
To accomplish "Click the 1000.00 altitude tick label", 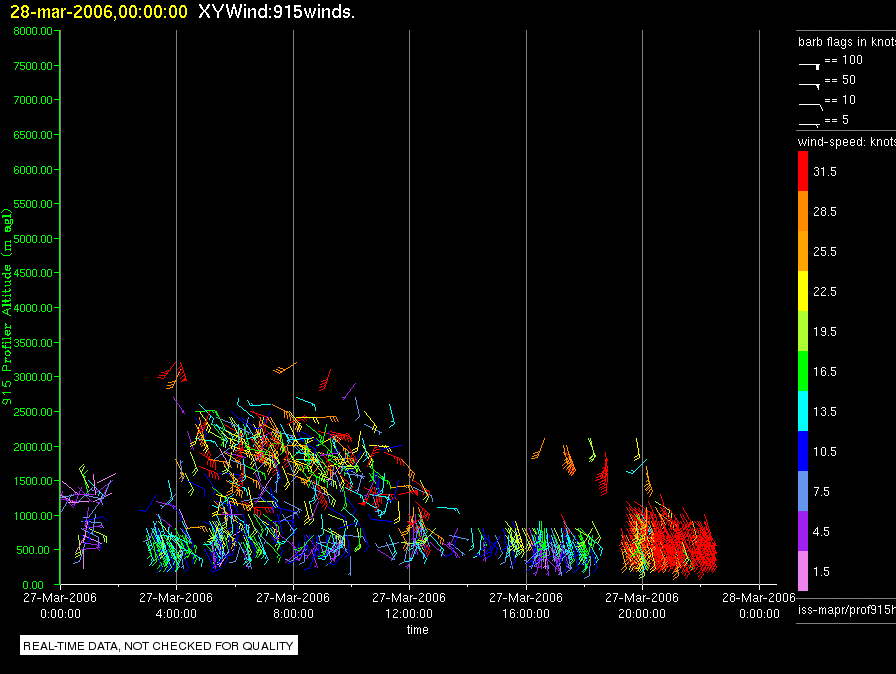I will point(33,516).
